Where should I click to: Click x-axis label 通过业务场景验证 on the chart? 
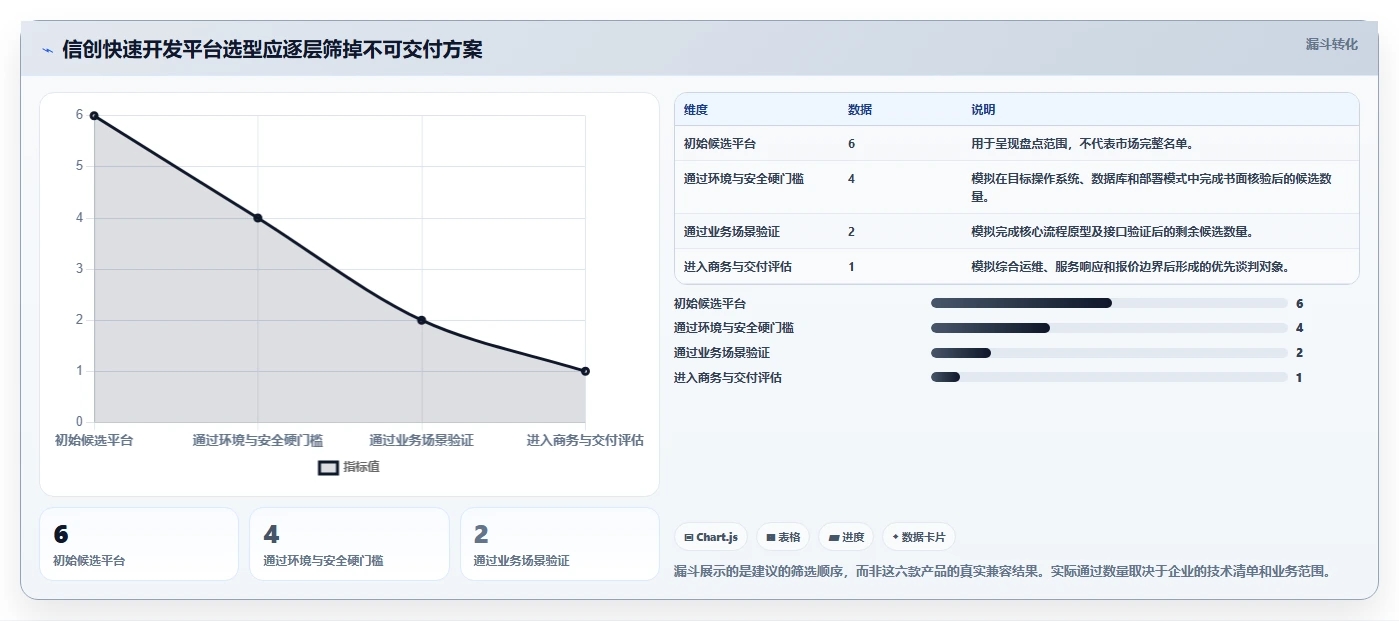tap(421, 440)
